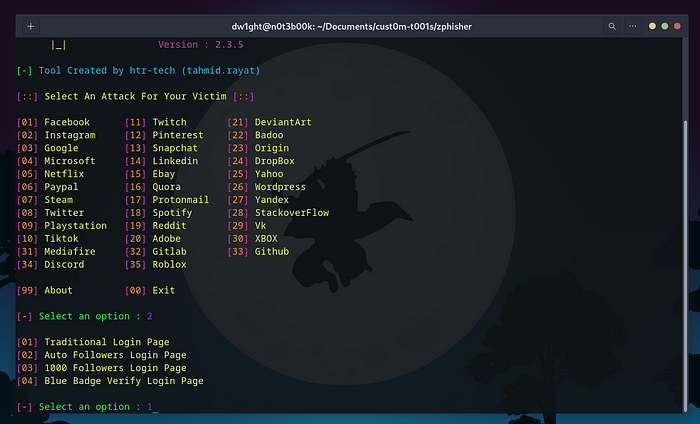The image size is (700, 424).
Task: Click the '[16] Quora' entry
Action: click(x=153, y=187)
